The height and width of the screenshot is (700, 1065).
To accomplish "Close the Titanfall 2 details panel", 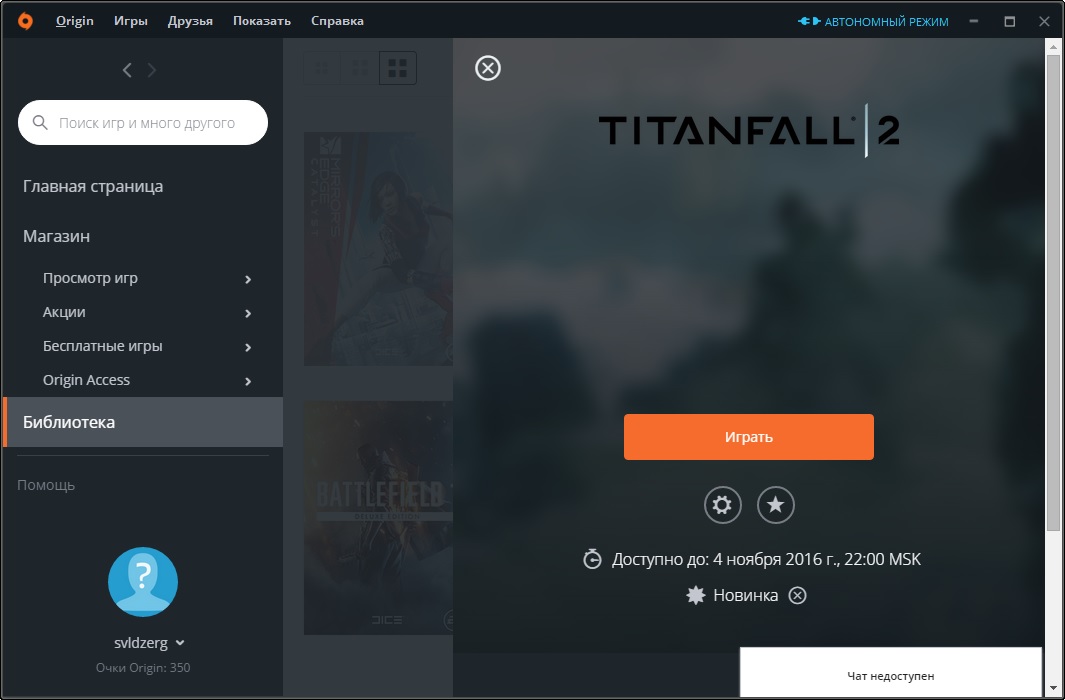I will click(487, 68).
